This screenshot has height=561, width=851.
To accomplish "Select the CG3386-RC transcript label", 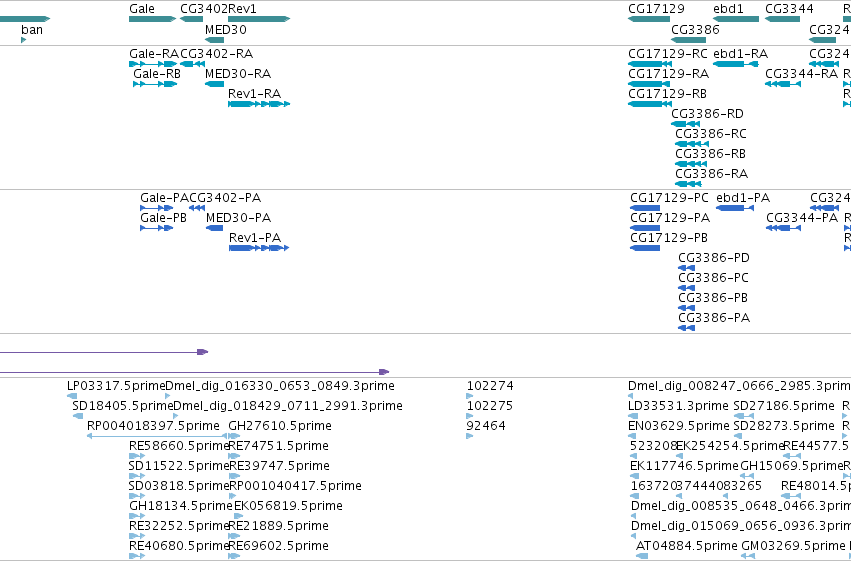I will 711,134.
